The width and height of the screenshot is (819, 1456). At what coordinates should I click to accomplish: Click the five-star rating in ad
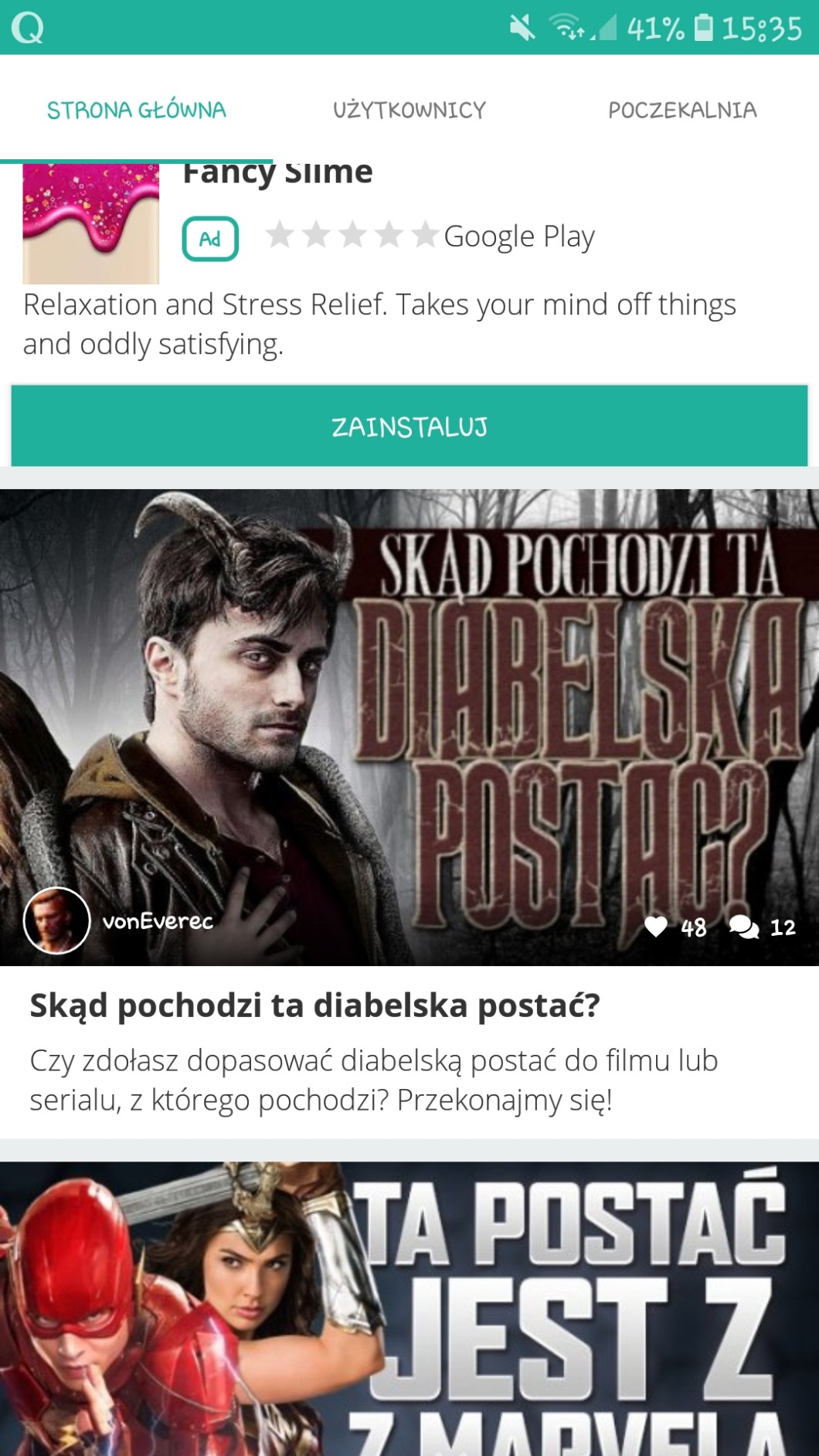pyautogui.click(x=352, y=235)
